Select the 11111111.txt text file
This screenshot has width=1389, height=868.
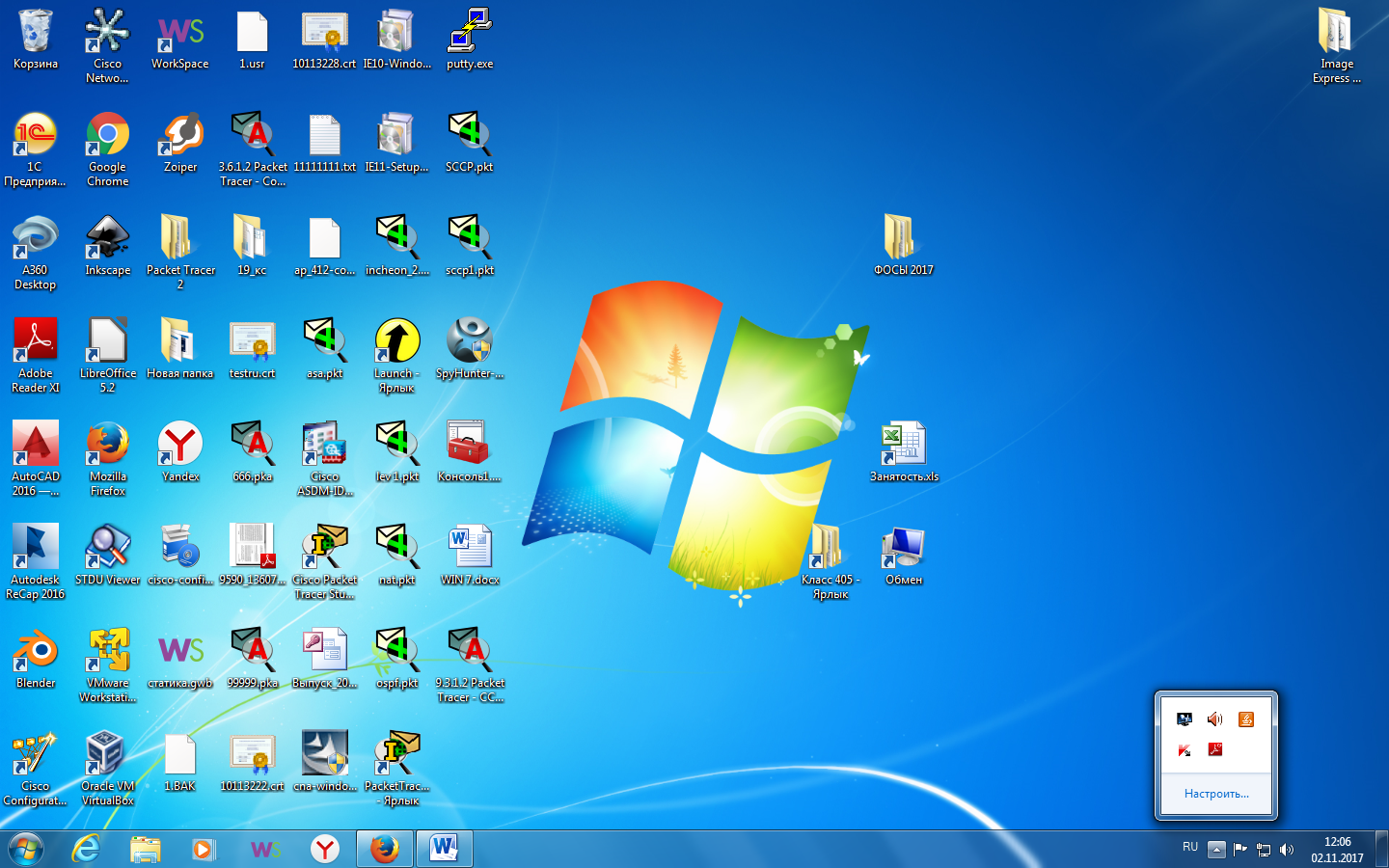point(325,143)
